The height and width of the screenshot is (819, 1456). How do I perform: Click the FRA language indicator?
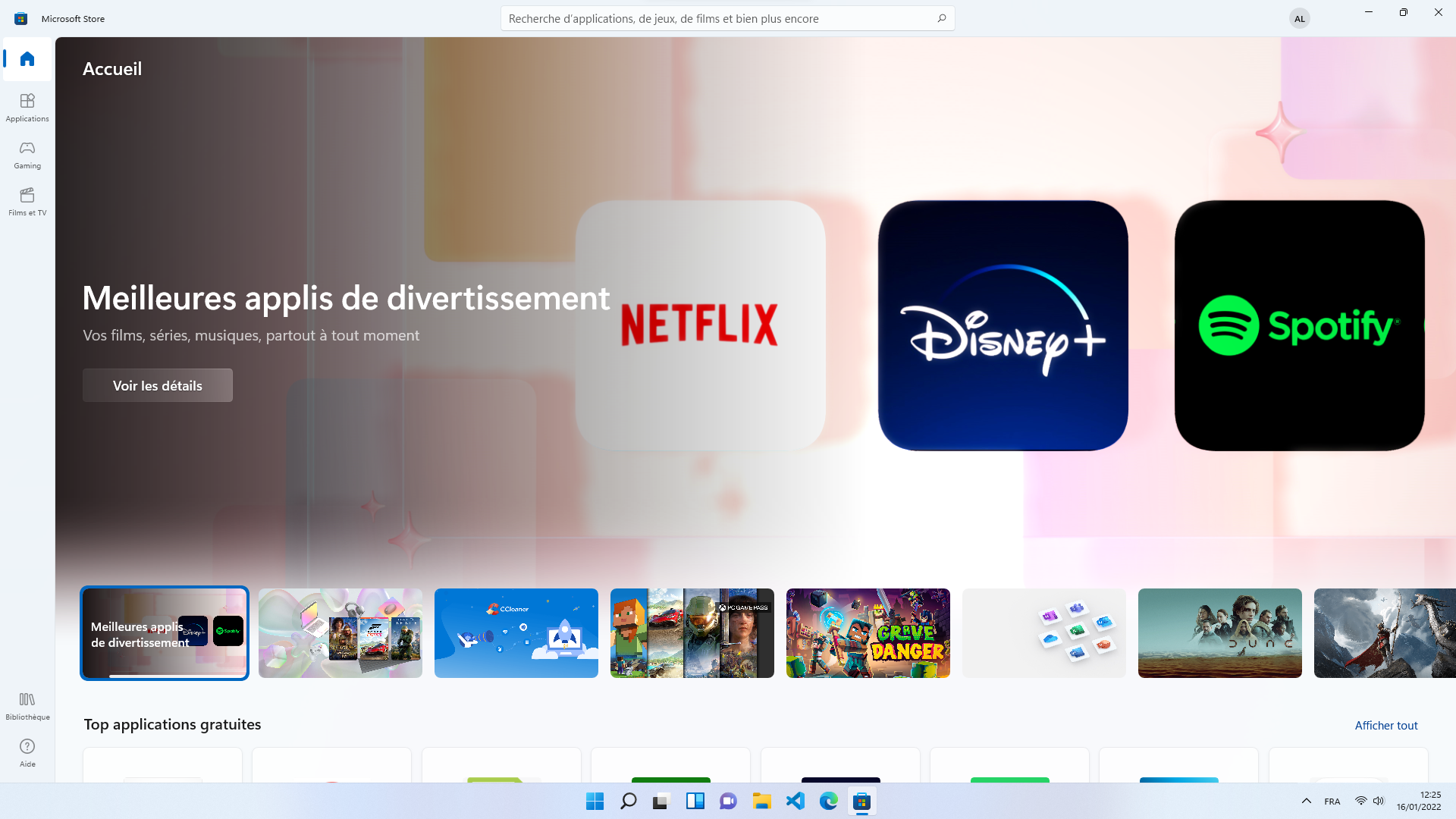click(x=1332, y=802)
